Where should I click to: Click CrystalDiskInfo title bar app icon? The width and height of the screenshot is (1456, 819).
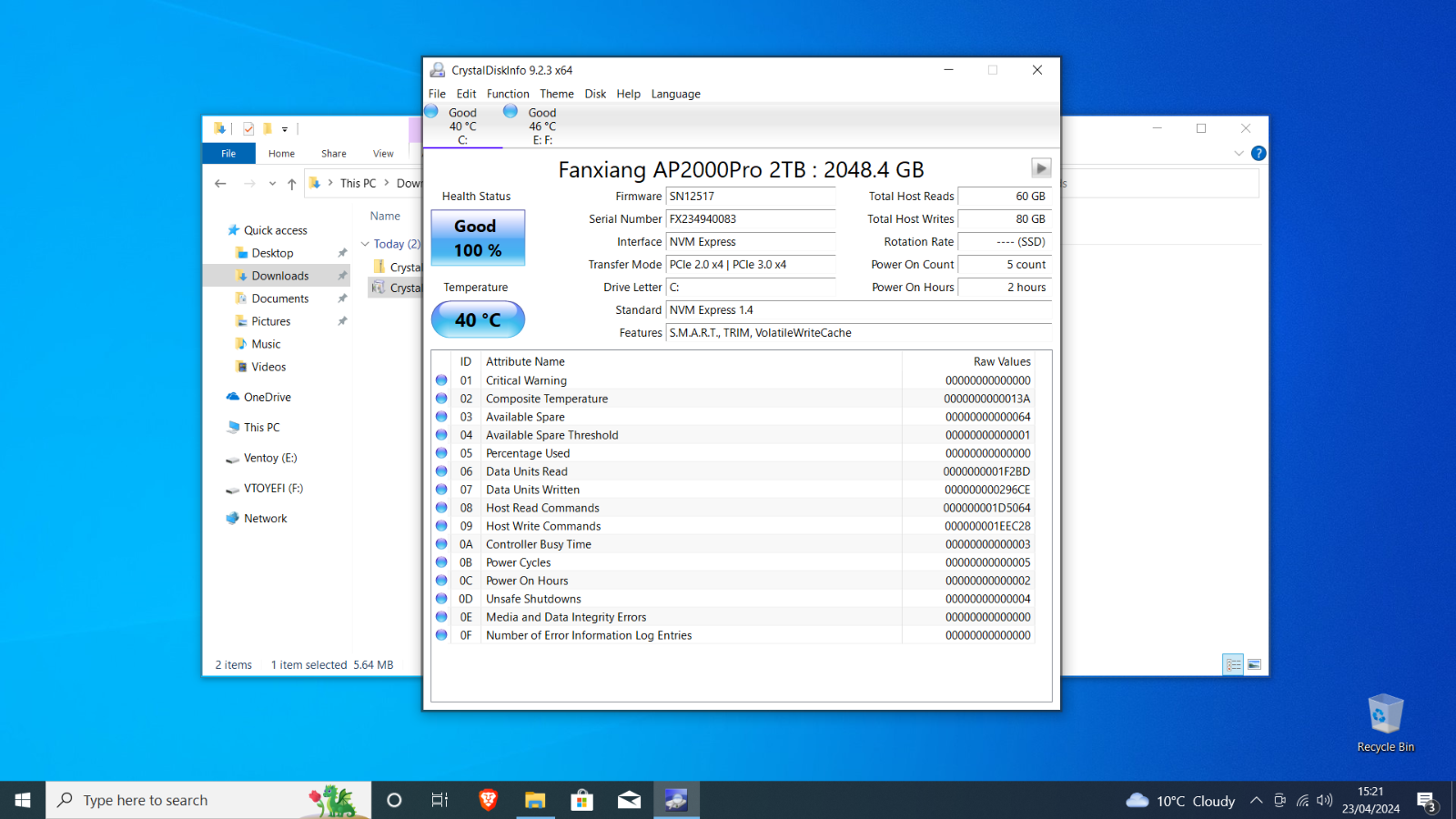(x=438, y=70)
